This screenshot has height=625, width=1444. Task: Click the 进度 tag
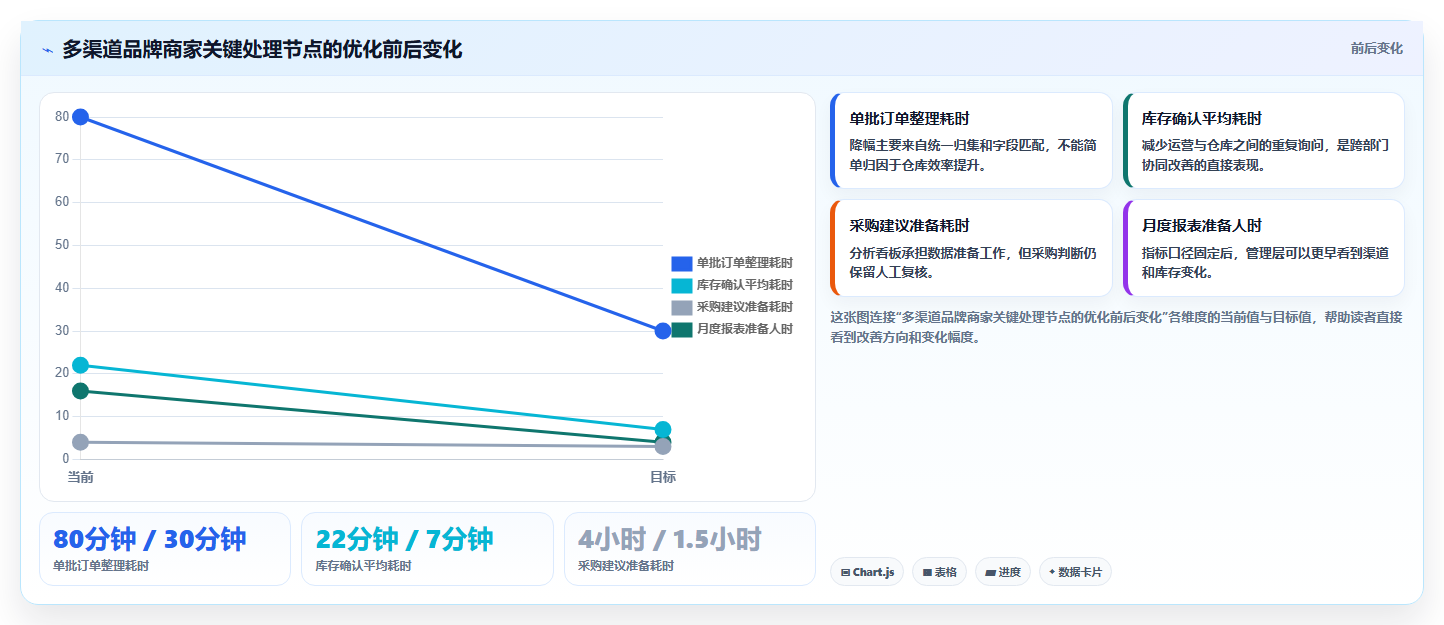[1003, 572]
